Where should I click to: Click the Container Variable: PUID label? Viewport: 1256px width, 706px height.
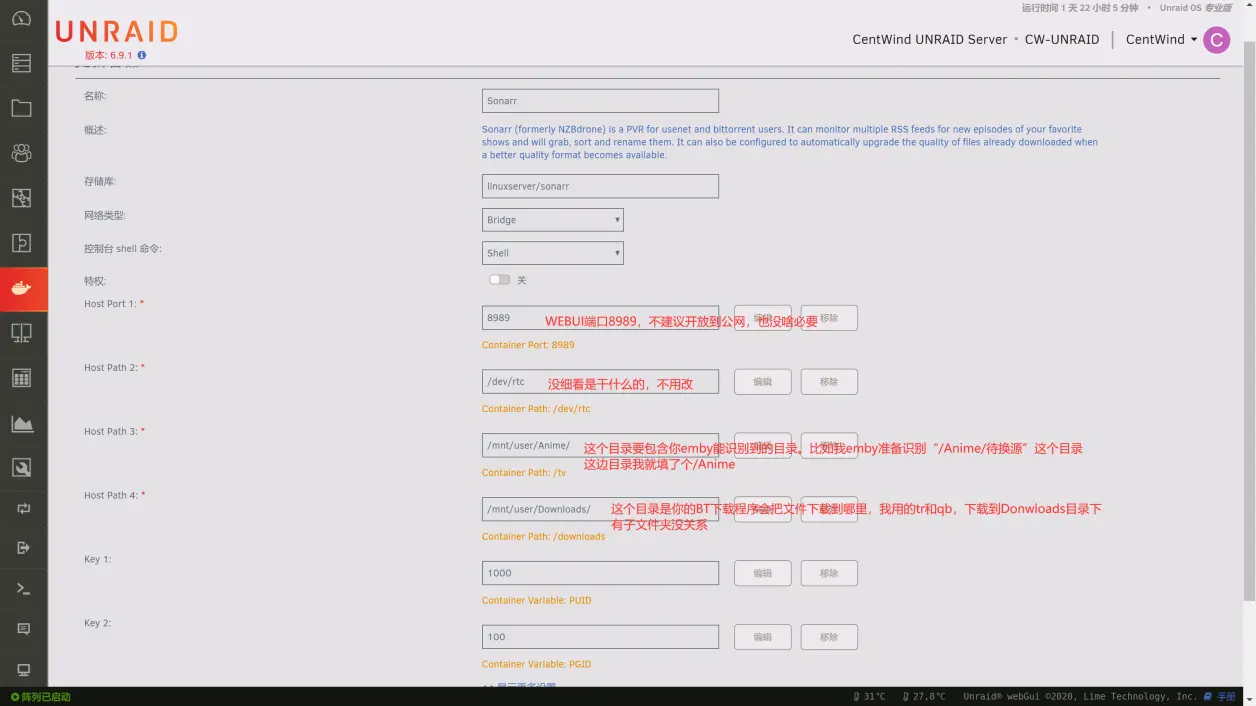click(536, 601)
